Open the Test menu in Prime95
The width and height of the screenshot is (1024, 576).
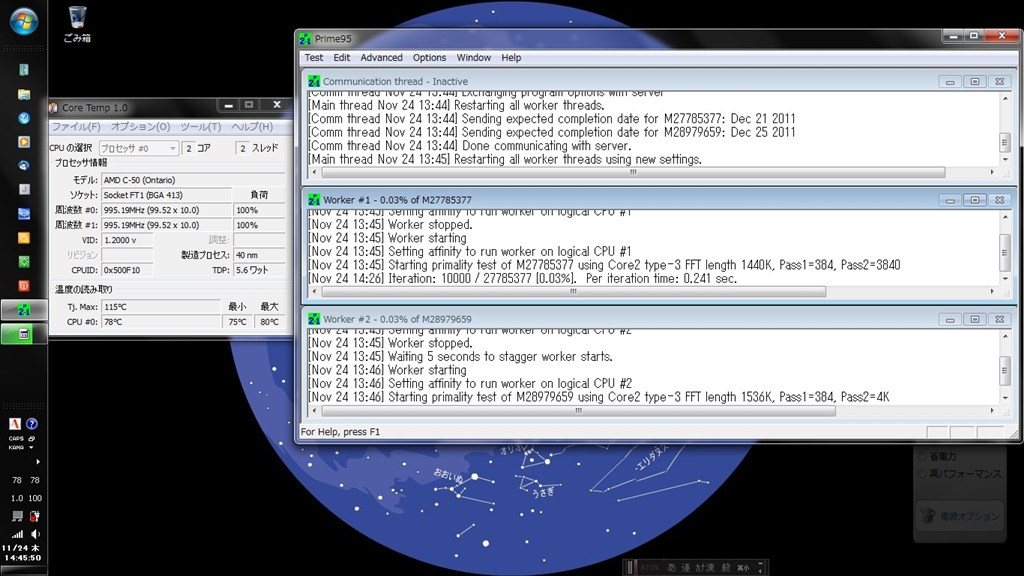[313, 57]
